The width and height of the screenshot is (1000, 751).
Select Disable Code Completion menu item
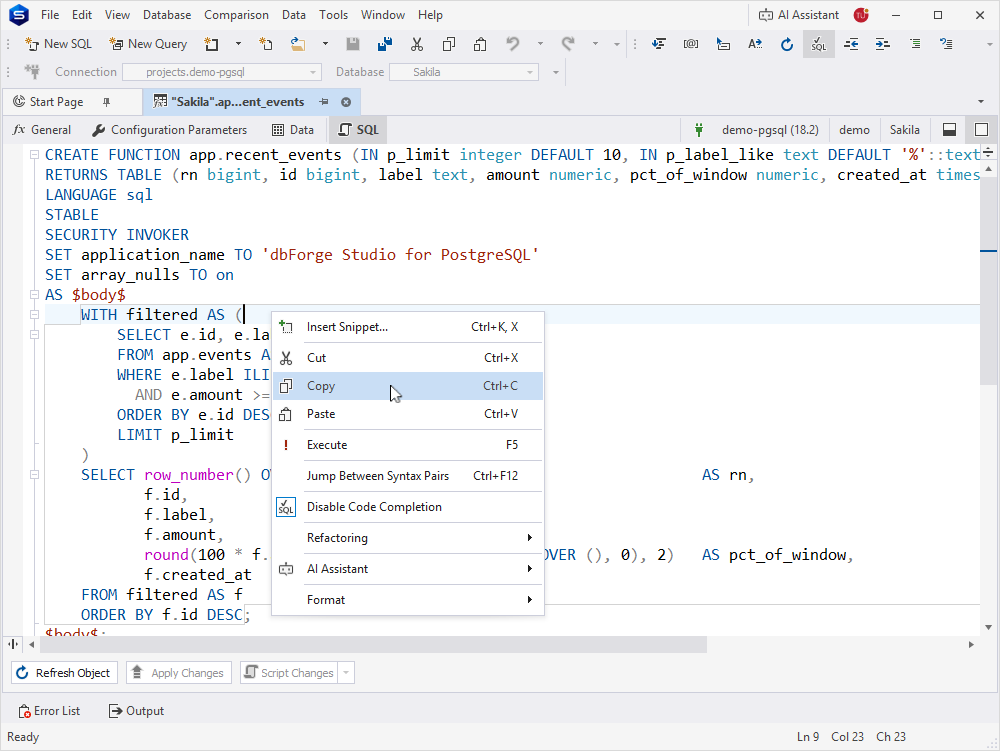[408, 507]
